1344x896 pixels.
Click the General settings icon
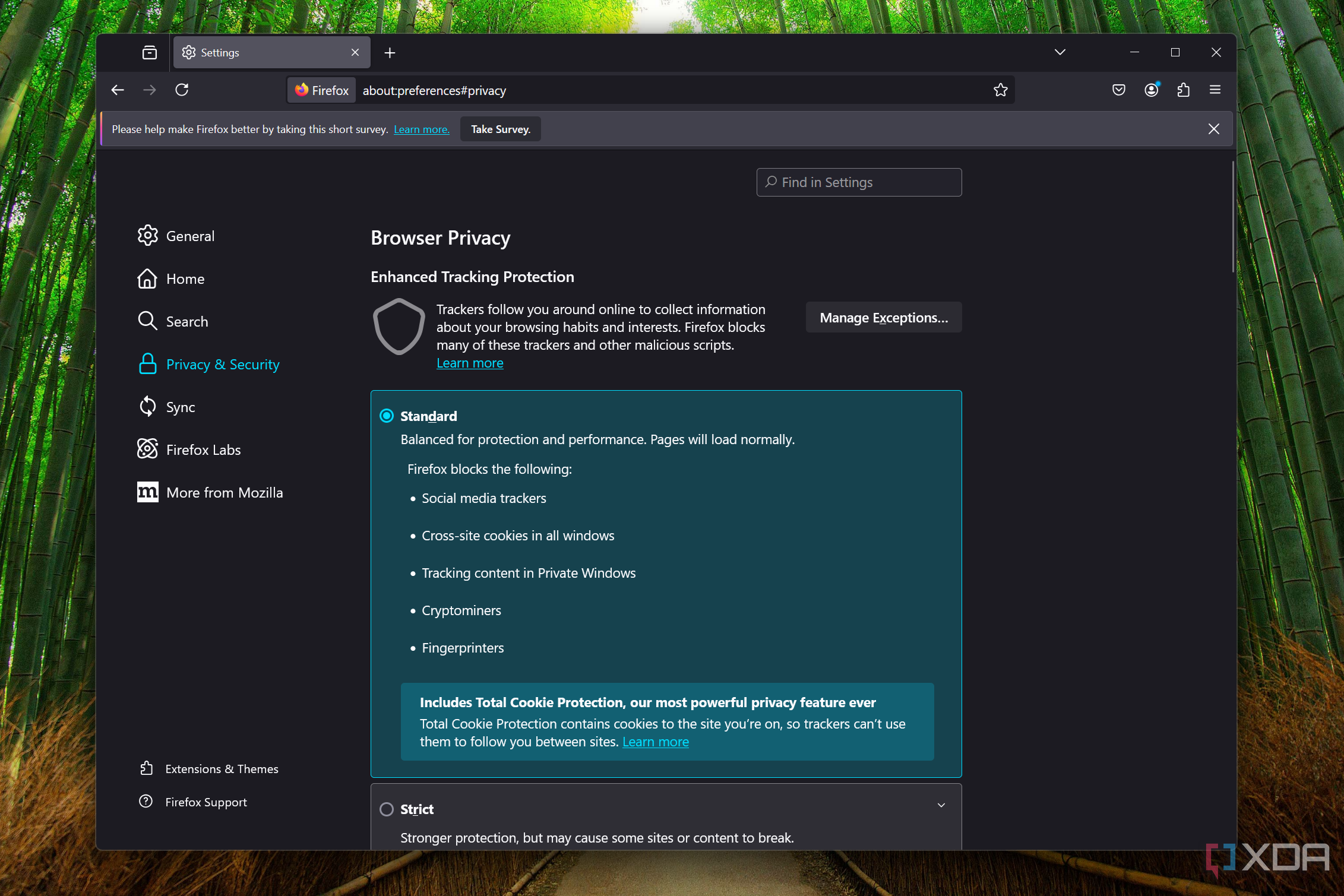[147, 235]
